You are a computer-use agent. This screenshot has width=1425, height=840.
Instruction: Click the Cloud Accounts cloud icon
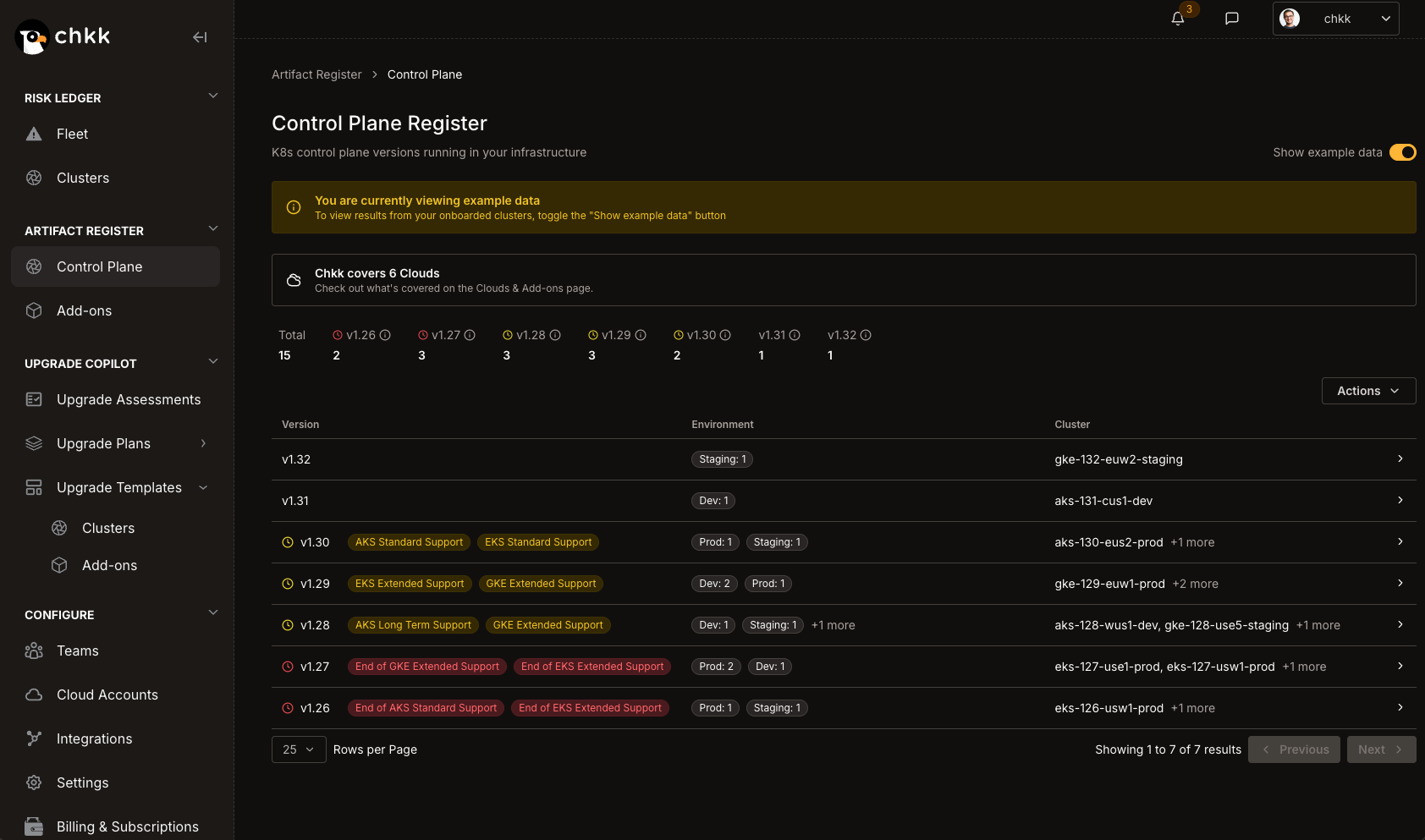34,695
